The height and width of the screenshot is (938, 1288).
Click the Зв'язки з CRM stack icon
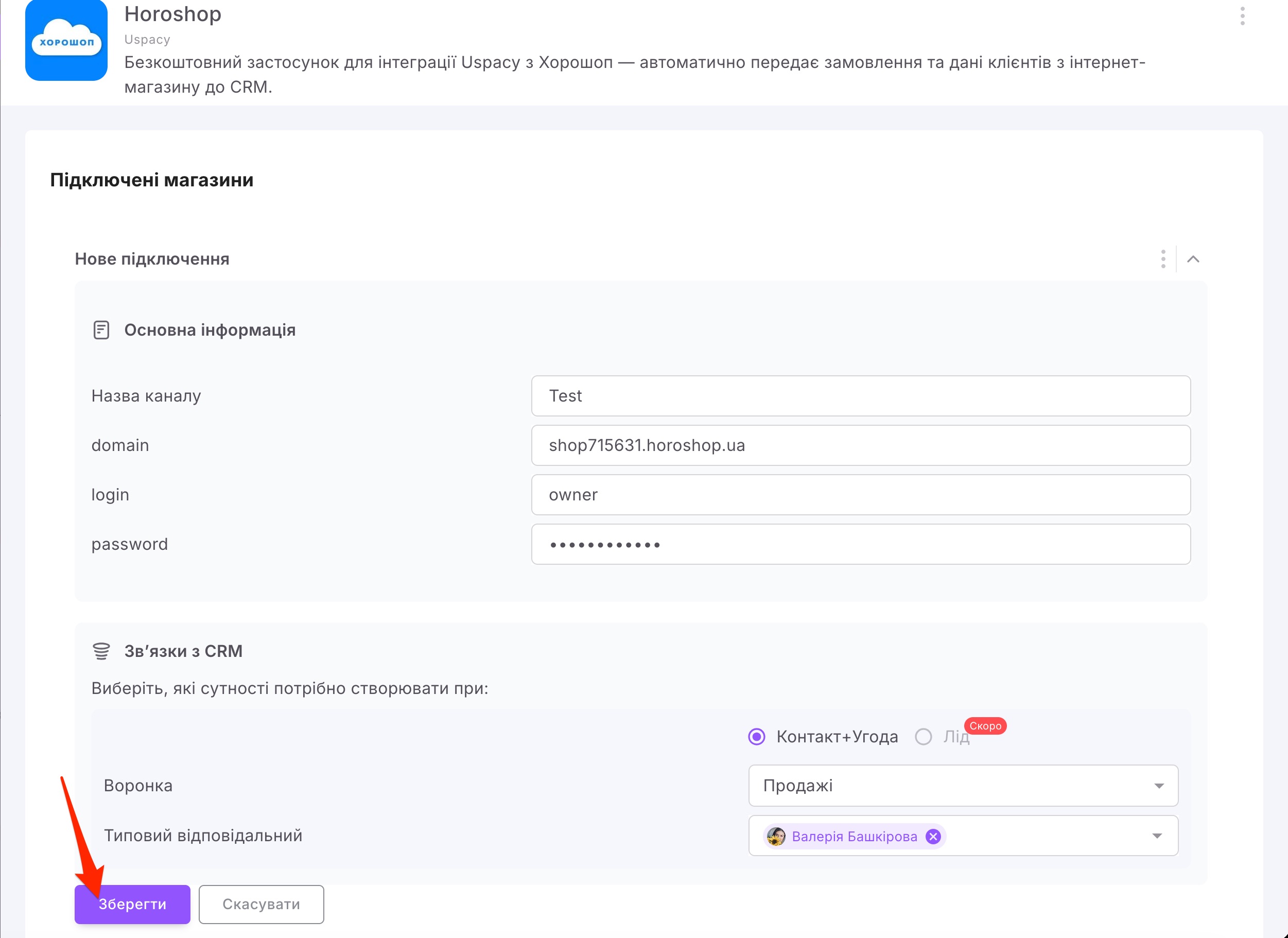click(x=101, y=651)
